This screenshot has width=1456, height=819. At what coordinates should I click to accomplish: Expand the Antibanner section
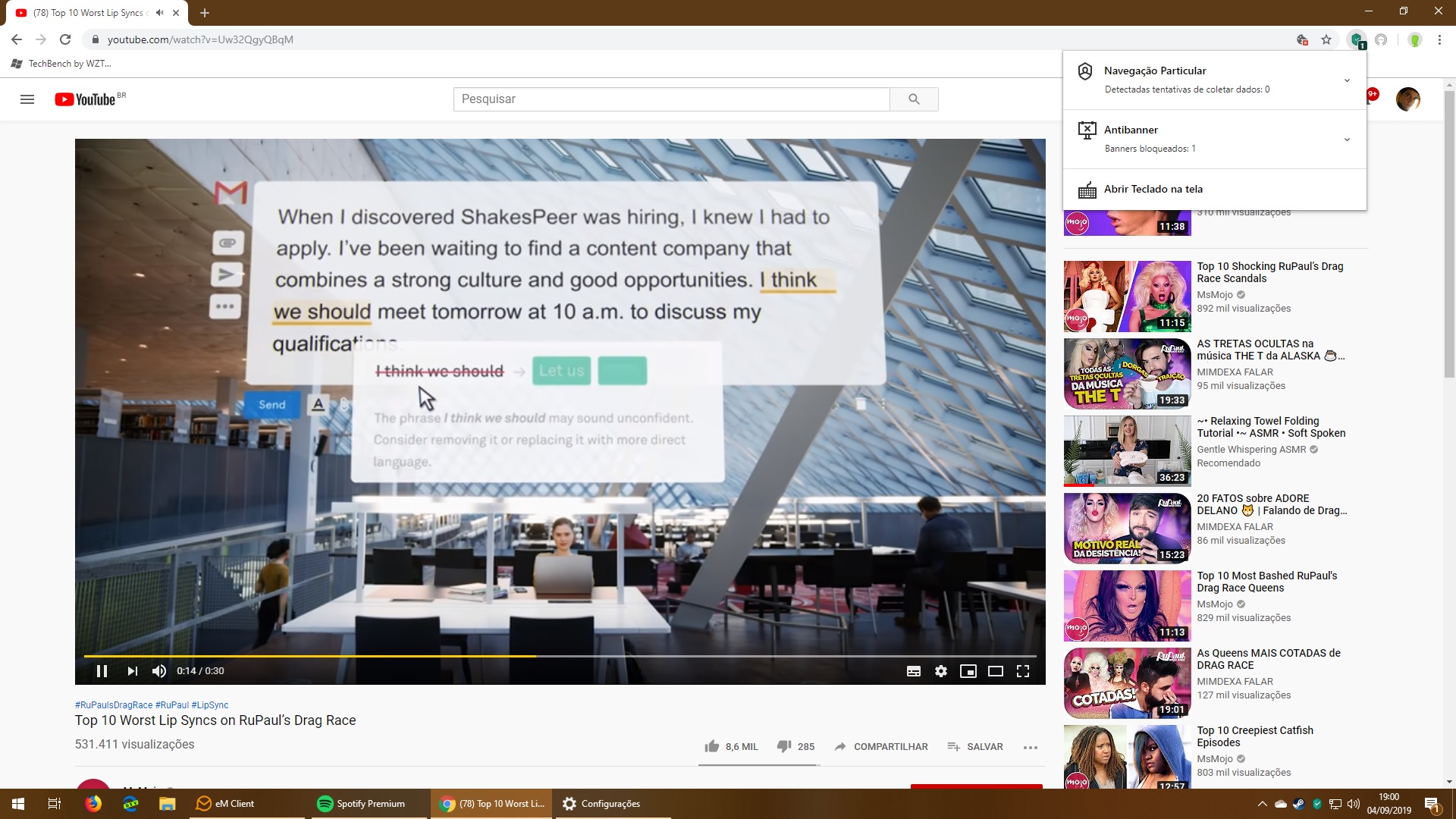point(1347,139)
